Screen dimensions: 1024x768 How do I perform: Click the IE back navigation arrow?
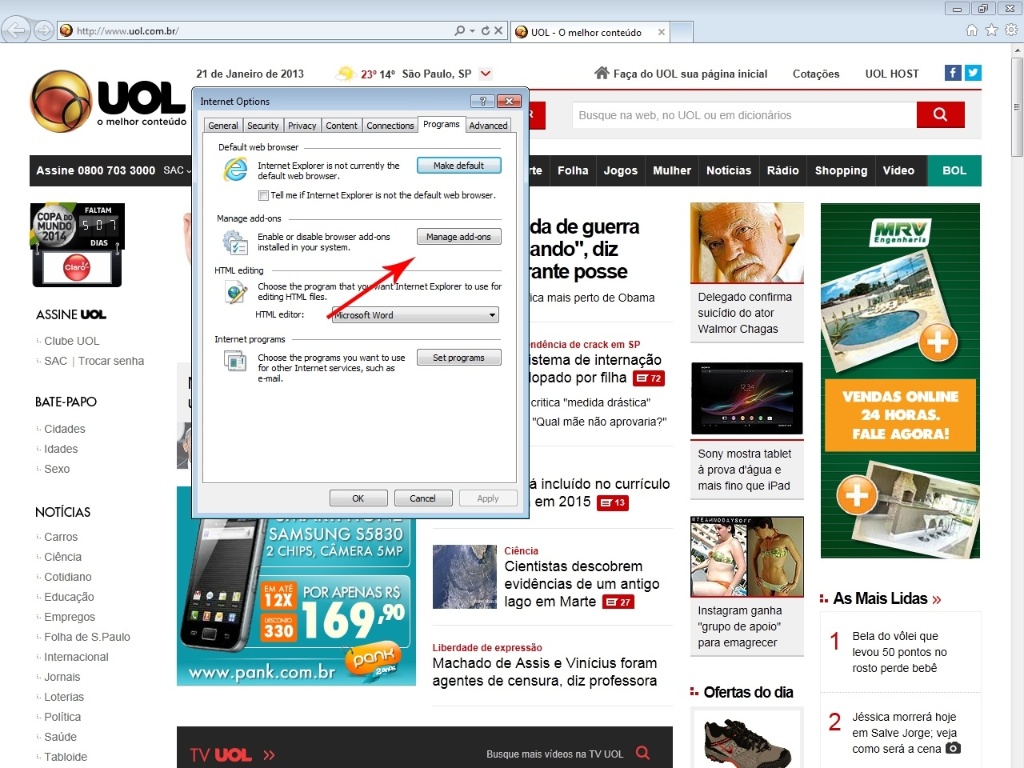pos(16,30)
